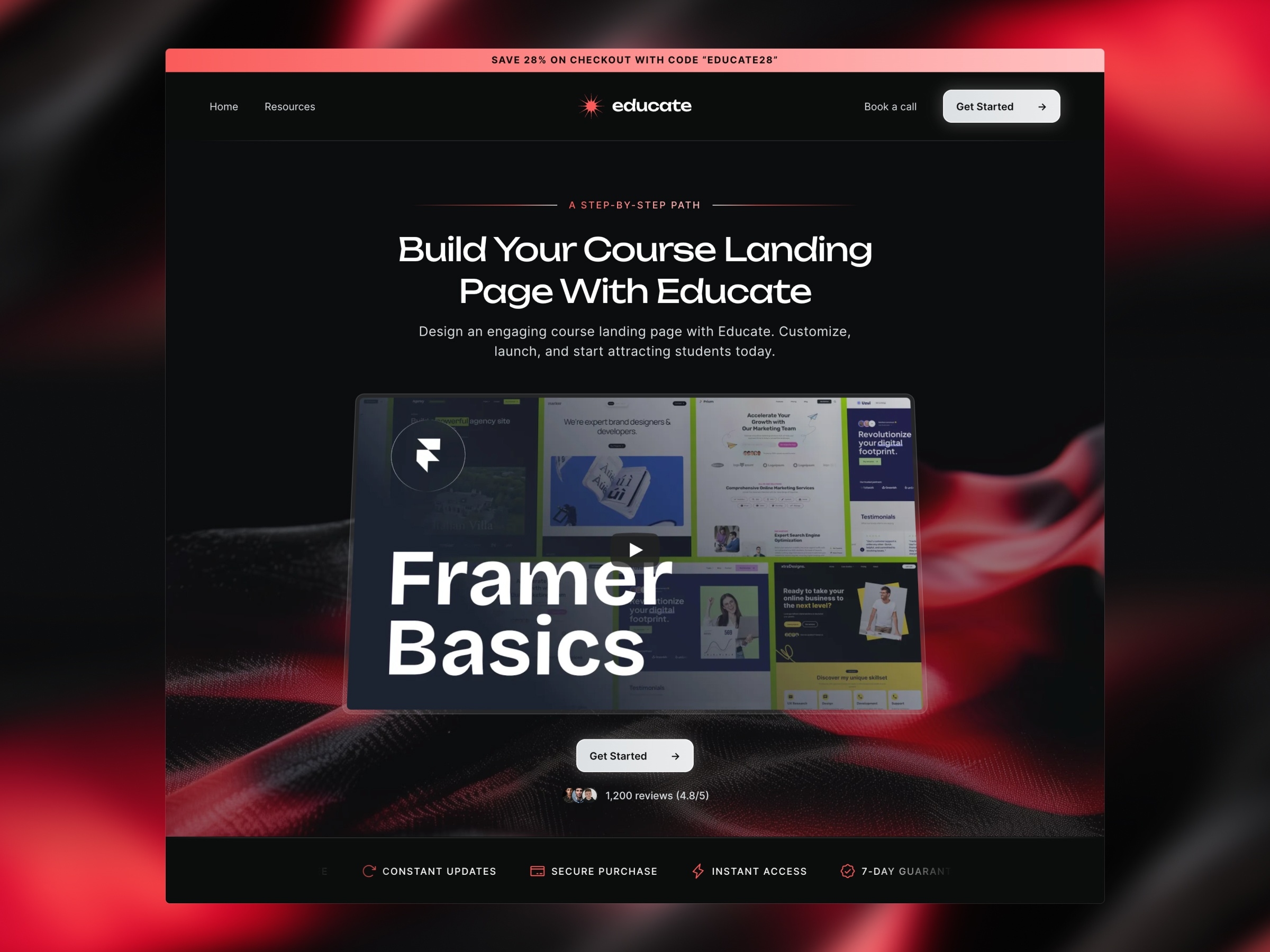1270x952 pixels.
Task: Click the discount banner promo code text
Action: [635, 60]
